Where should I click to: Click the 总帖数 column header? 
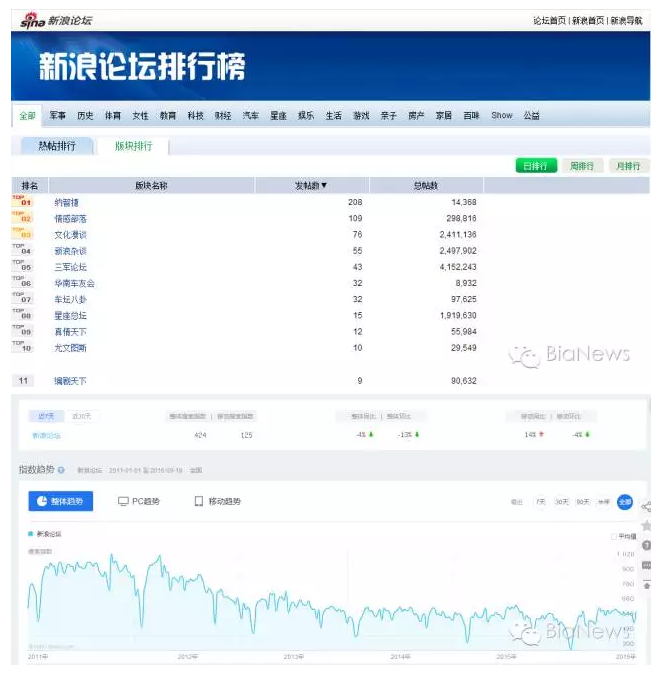point(426,185)
